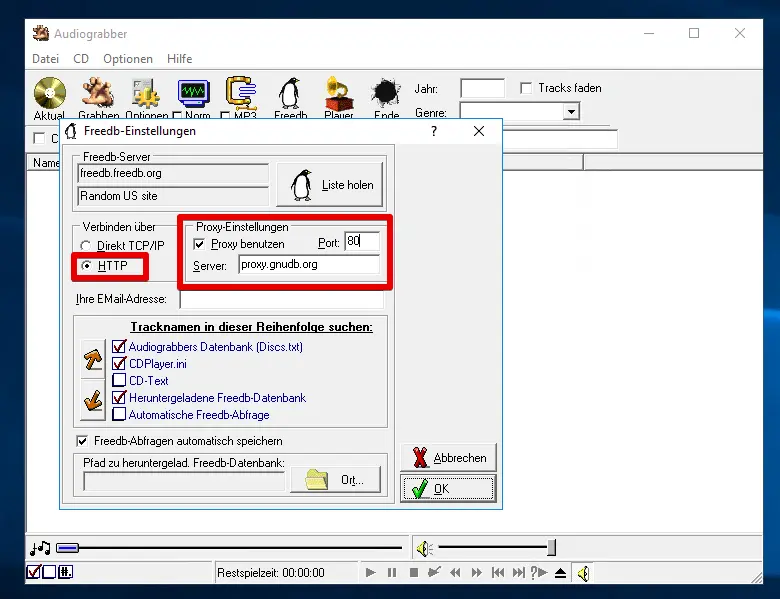Open Optionen gear toolbar icon

click(x=146, y=93)
